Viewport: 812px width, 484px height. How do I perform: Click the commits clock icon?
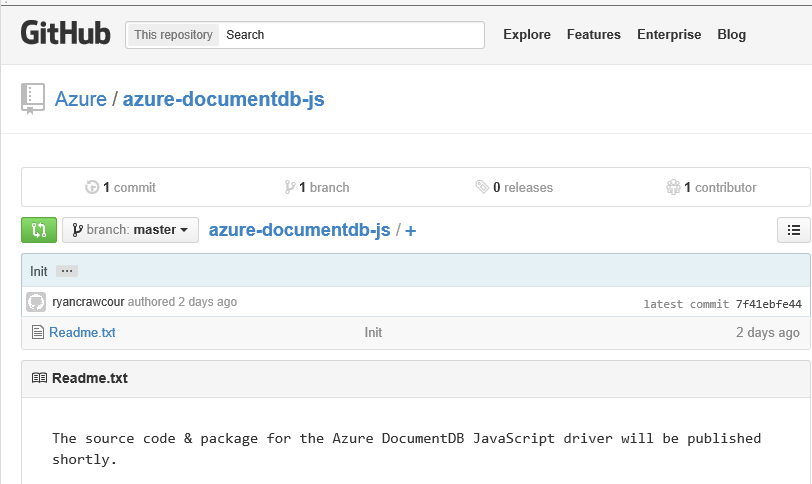point(92,187)
